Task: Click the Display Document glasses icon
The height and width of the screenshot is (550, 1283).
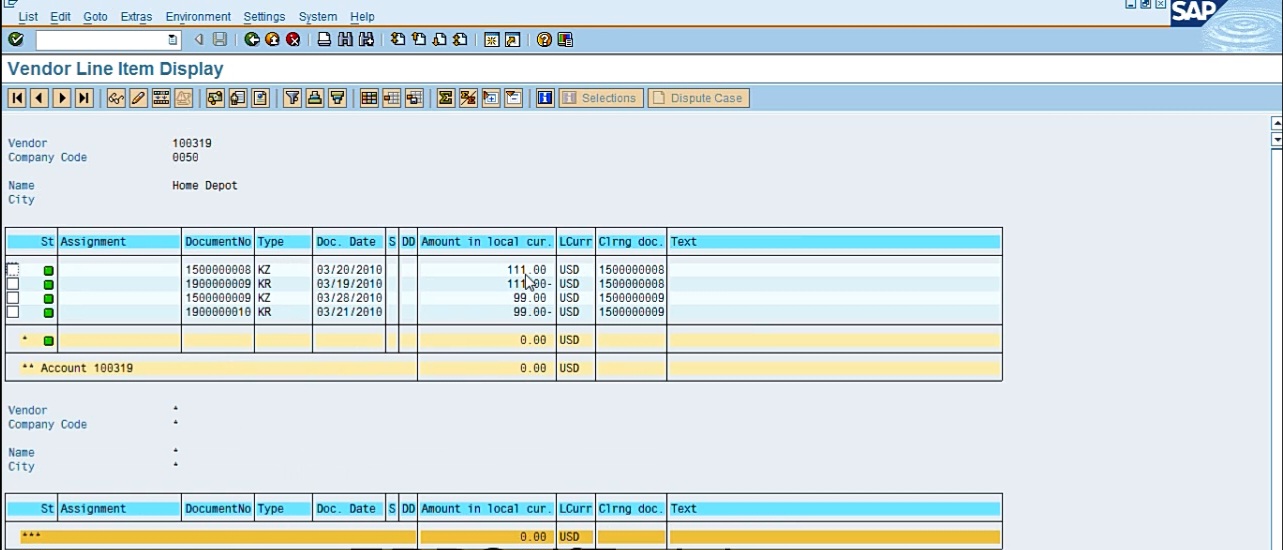Action: coord(116,98)
